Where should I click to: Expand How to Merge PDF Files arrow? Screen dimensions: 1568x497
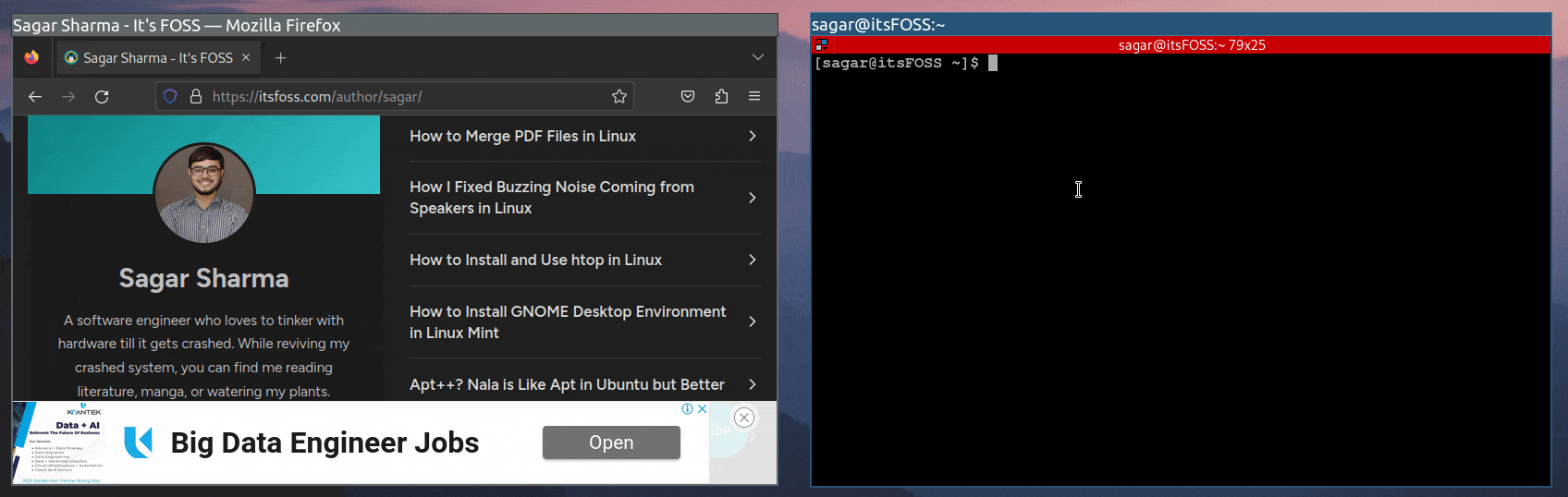(752, 136)
